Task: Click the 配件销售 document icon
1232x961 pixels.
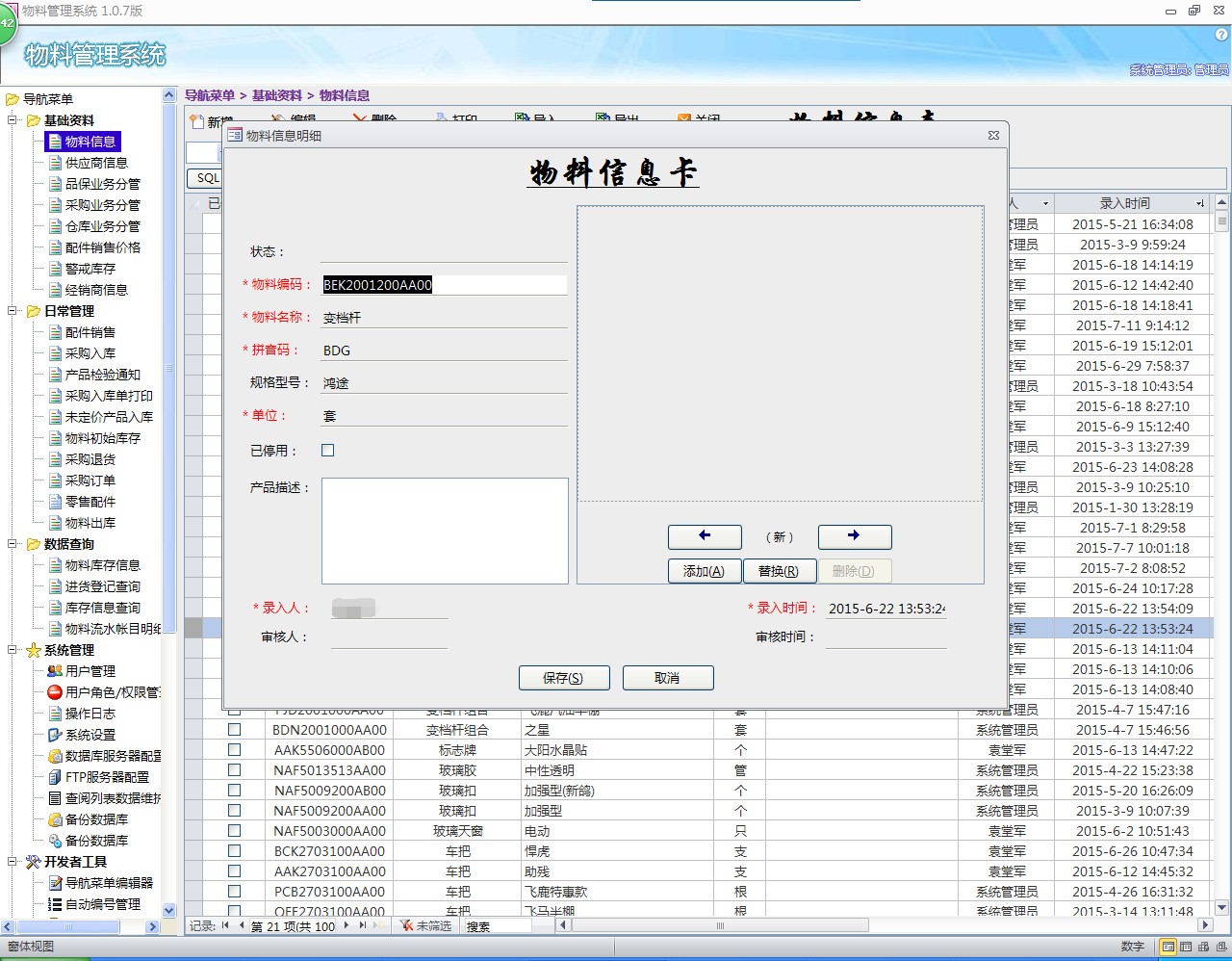Action: click(56, 332)
